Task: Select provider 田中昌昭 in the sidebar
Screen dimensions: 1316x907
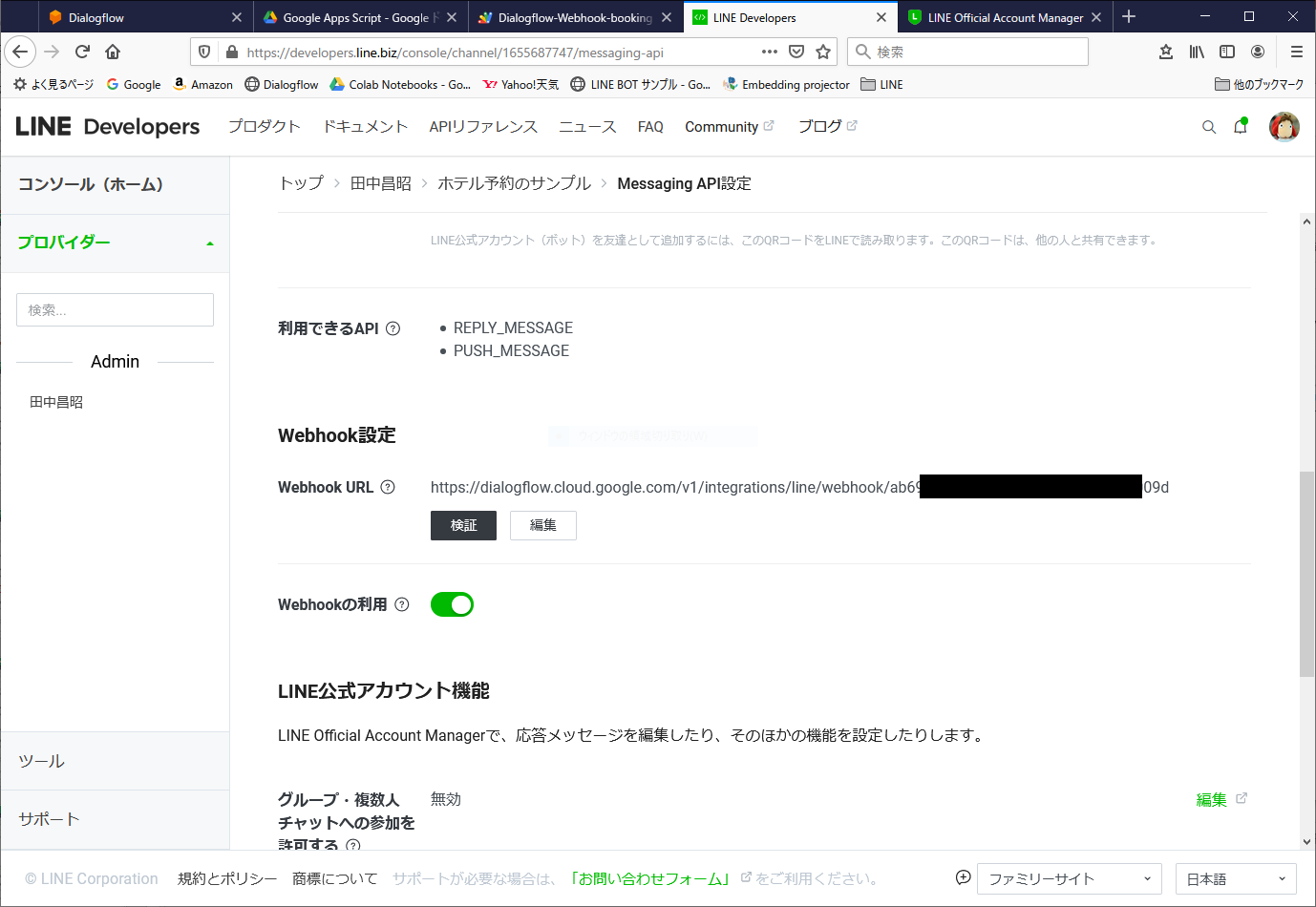Action: click(56, 402)
